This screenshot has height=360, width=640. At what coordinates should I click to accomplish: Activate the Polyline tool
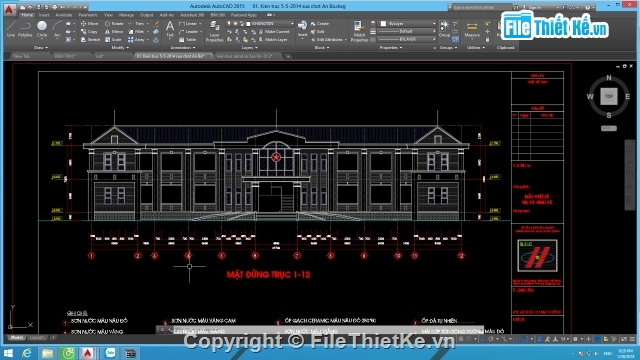click(x=25, y=29)
